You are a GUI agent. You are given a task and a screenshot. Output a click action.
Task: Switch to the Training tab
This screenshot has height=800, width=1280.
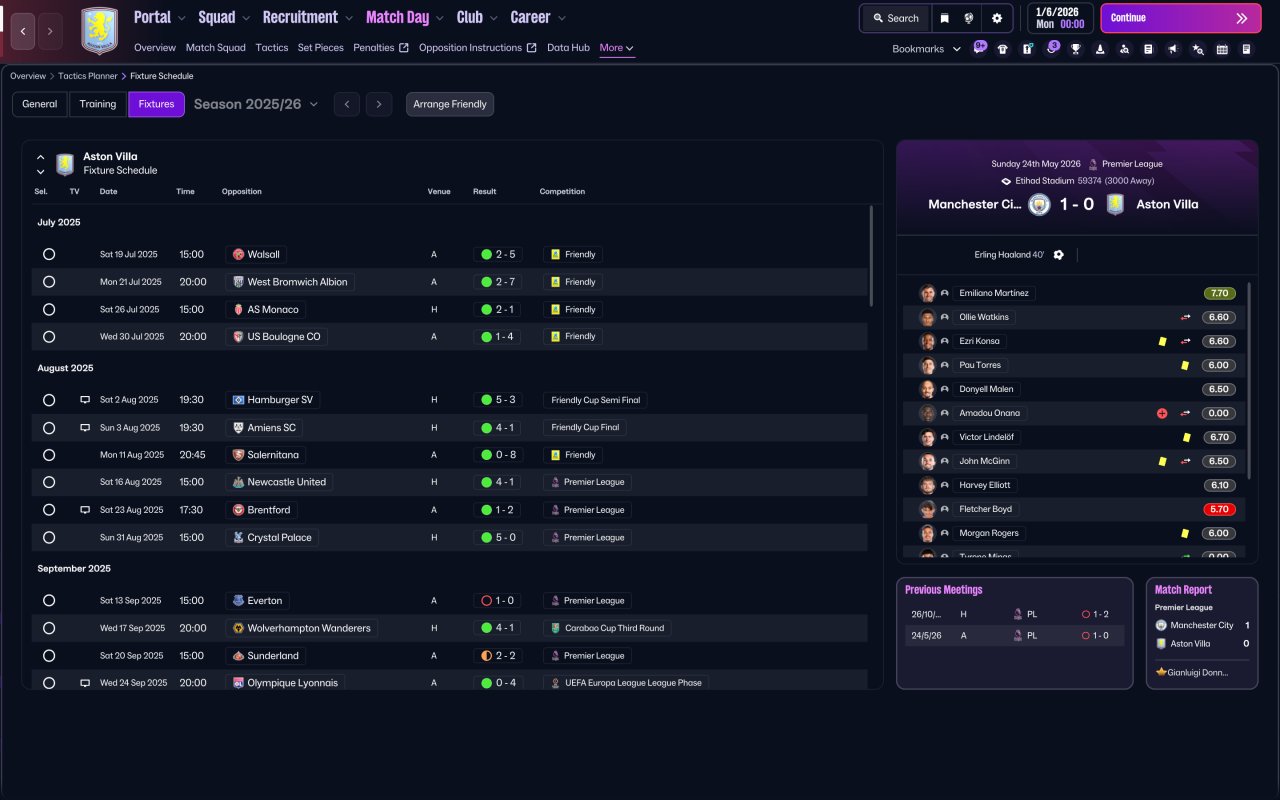98,104
